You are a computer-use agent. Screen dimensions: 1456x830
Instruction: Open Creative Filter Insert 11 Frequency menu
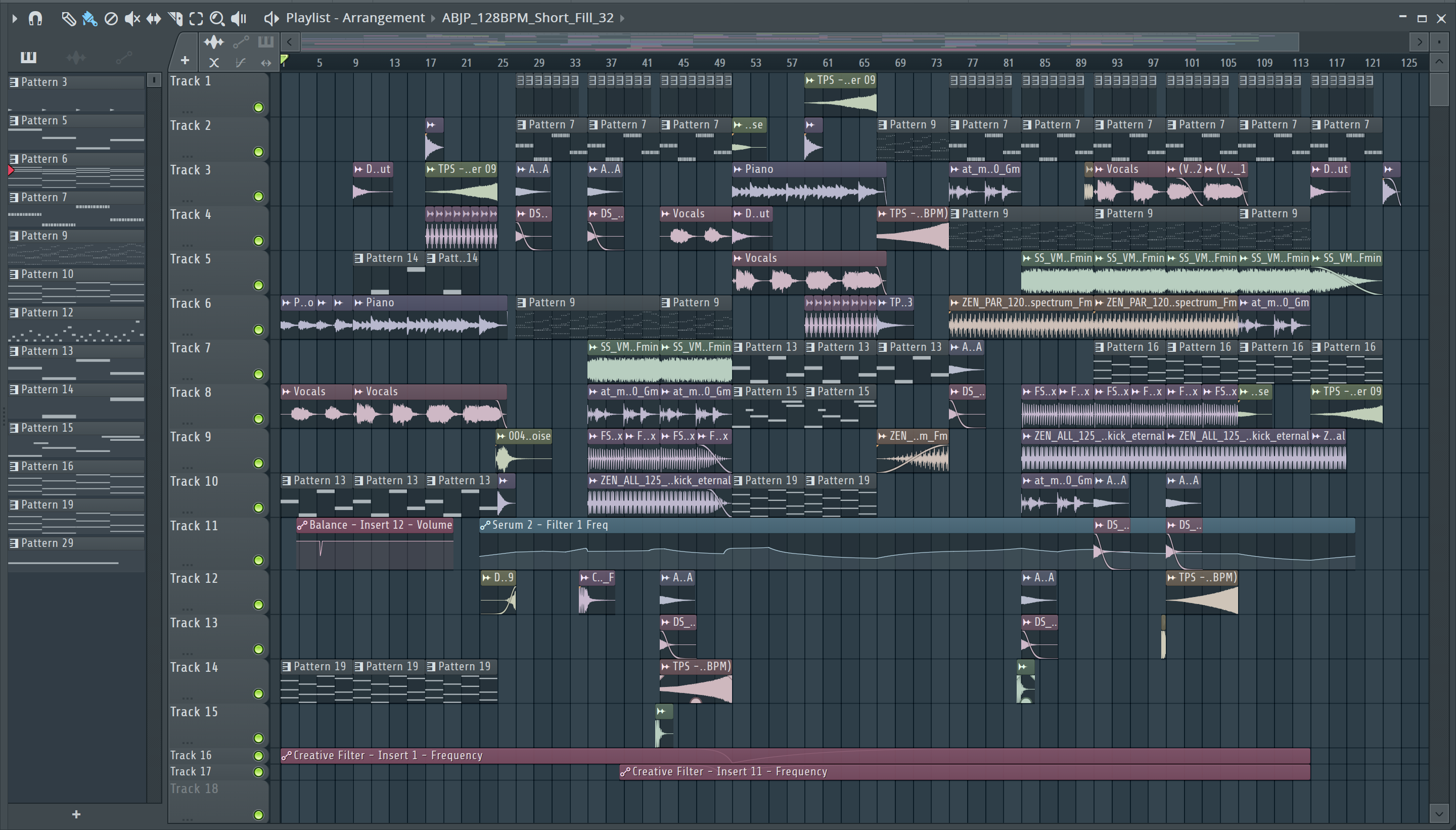(625, 771)
